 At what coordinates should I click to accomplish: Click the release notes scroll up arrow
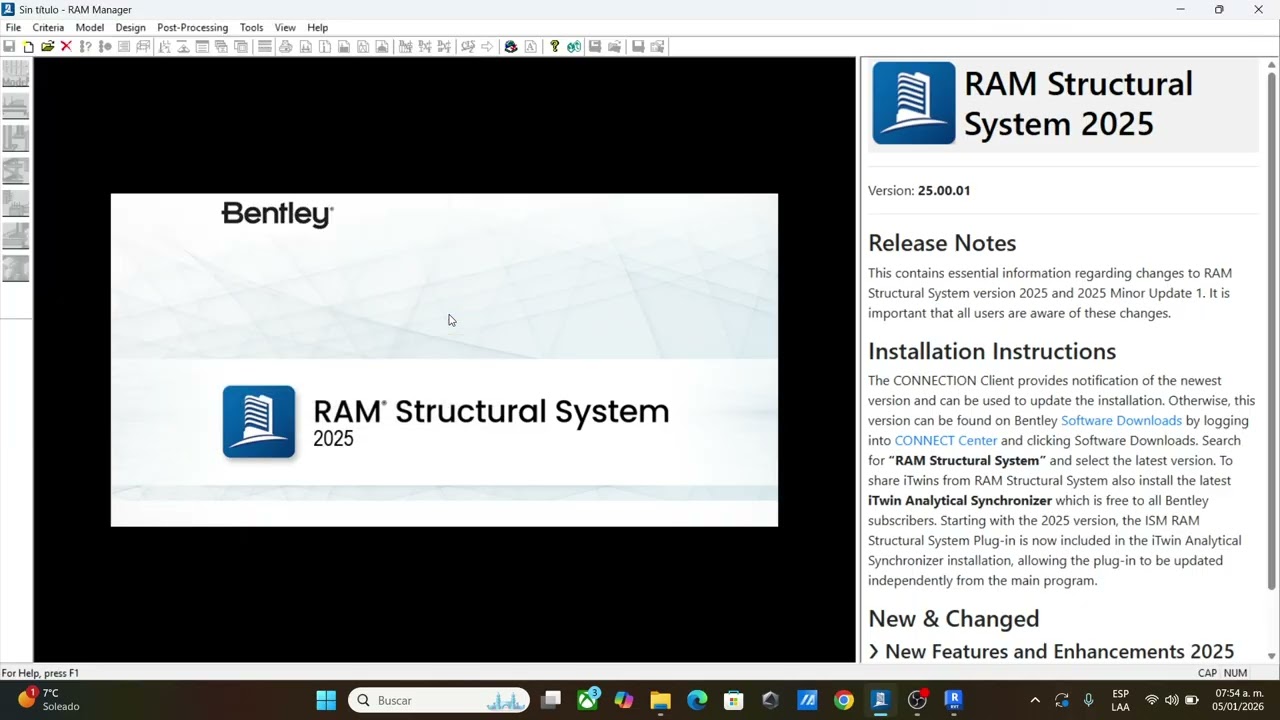tap(1272, 65)
